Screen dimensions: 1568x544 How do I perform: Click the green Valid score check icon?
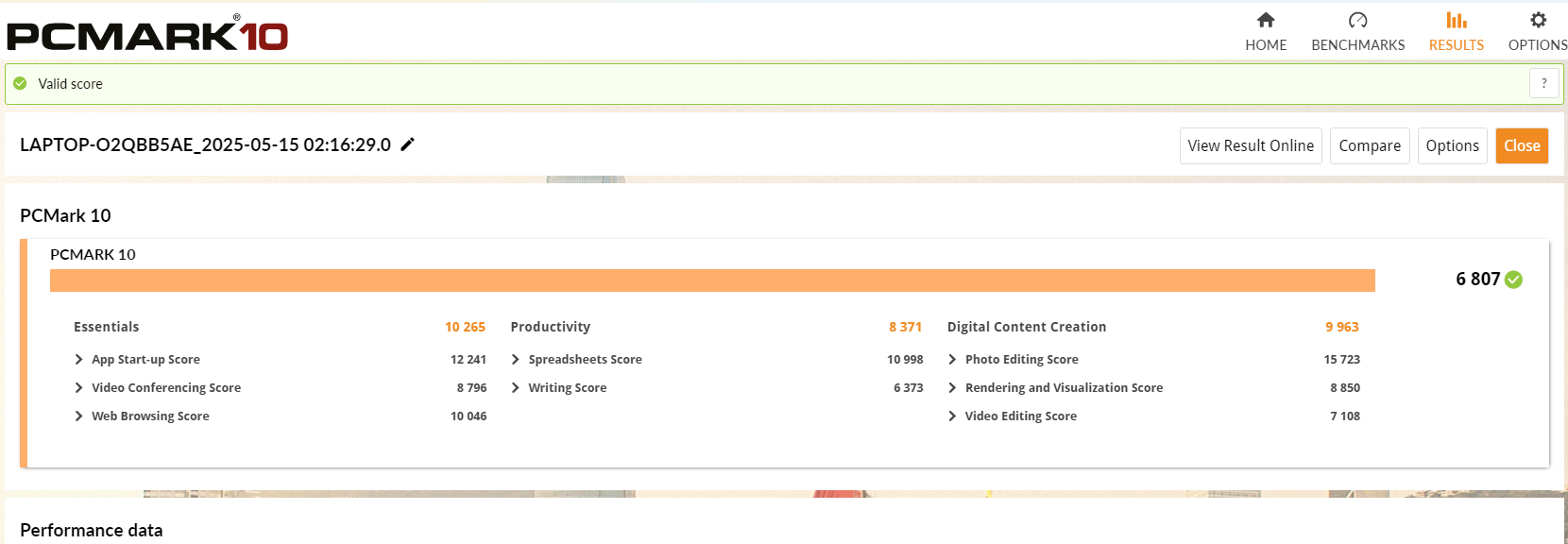(20, 83)
